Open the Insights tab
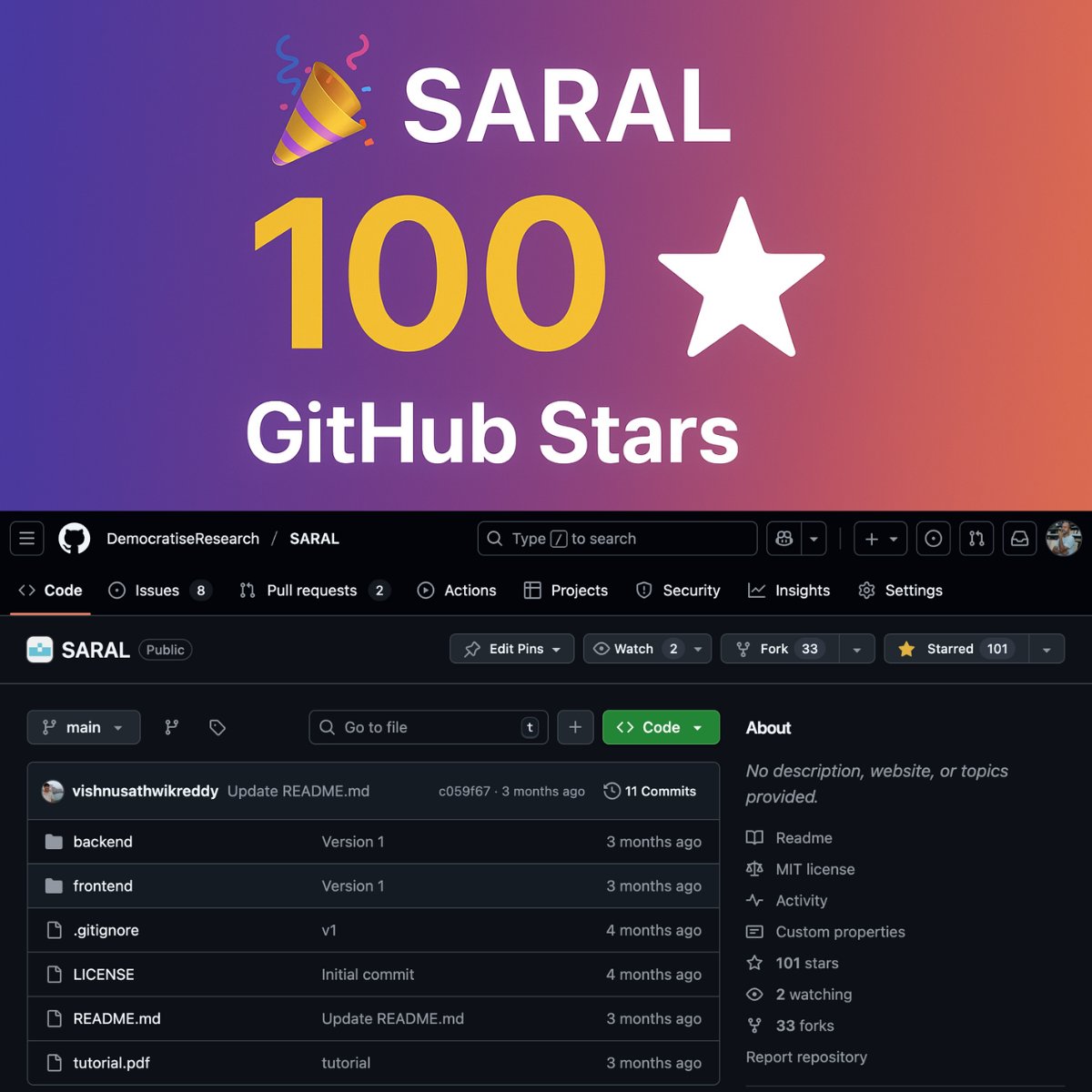The width and height of the screenshot is (1092, 1092). pyautogui.click(x=789, y=591)
